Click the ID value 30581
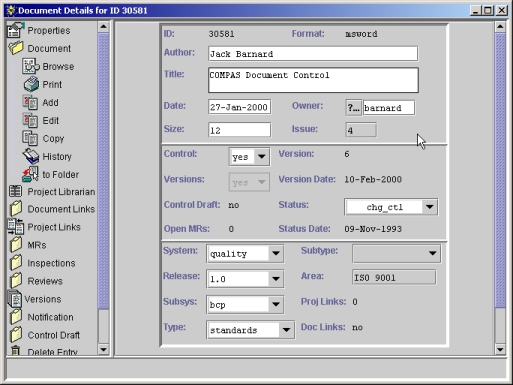Image resolution: width=513 pixels, height=385 pixels. click(221, 34)
